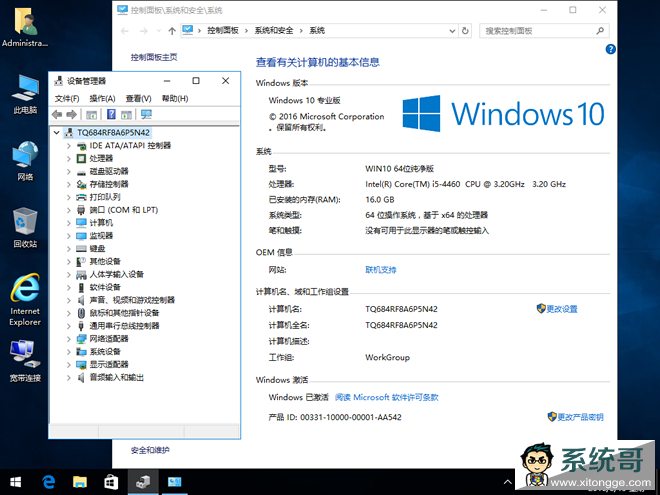Viewport: 660px width, 495px height.
Task: Collapse the TQ684RF8A6P5N42 root node
Action: pyautogui.click(x=57, y=133)
